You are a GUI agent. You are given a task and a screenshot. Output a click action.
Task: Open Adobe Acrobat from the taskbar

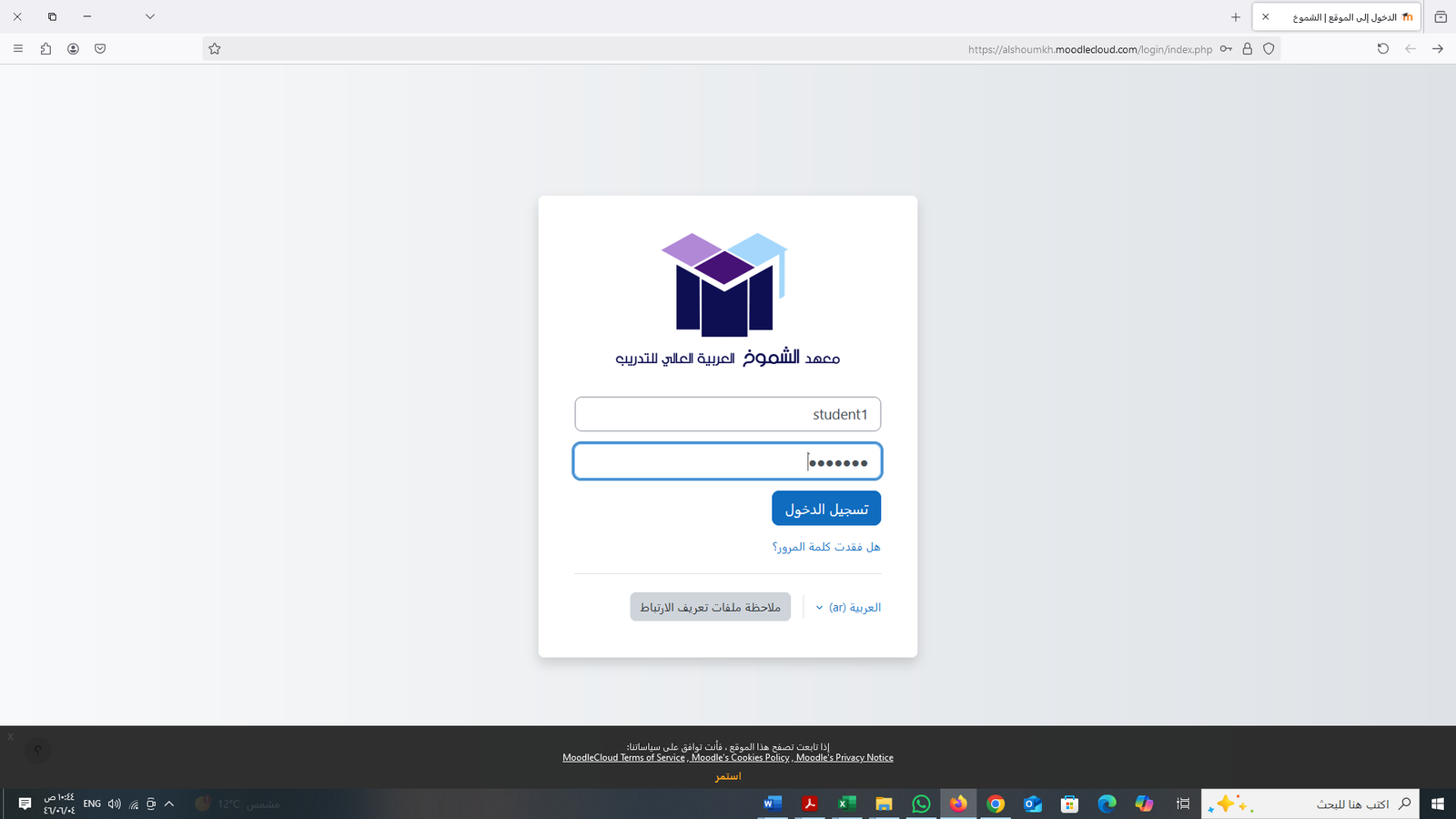point(809,804)
